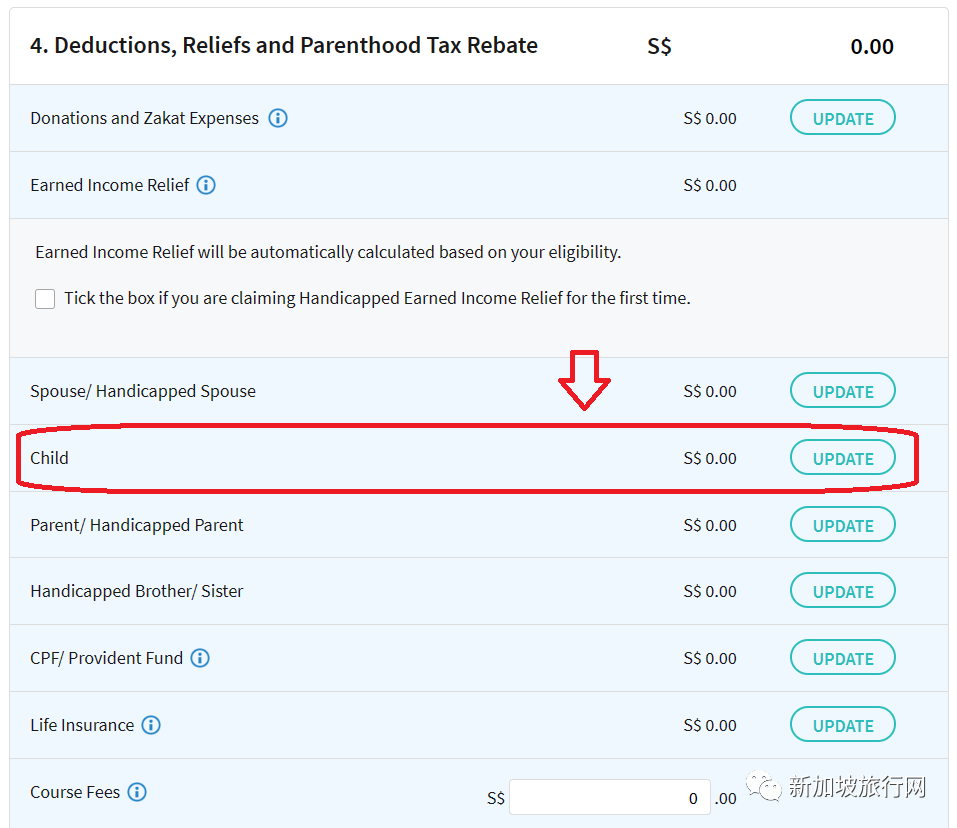Show CPF/ Provident Fund info tooltip

200,658
